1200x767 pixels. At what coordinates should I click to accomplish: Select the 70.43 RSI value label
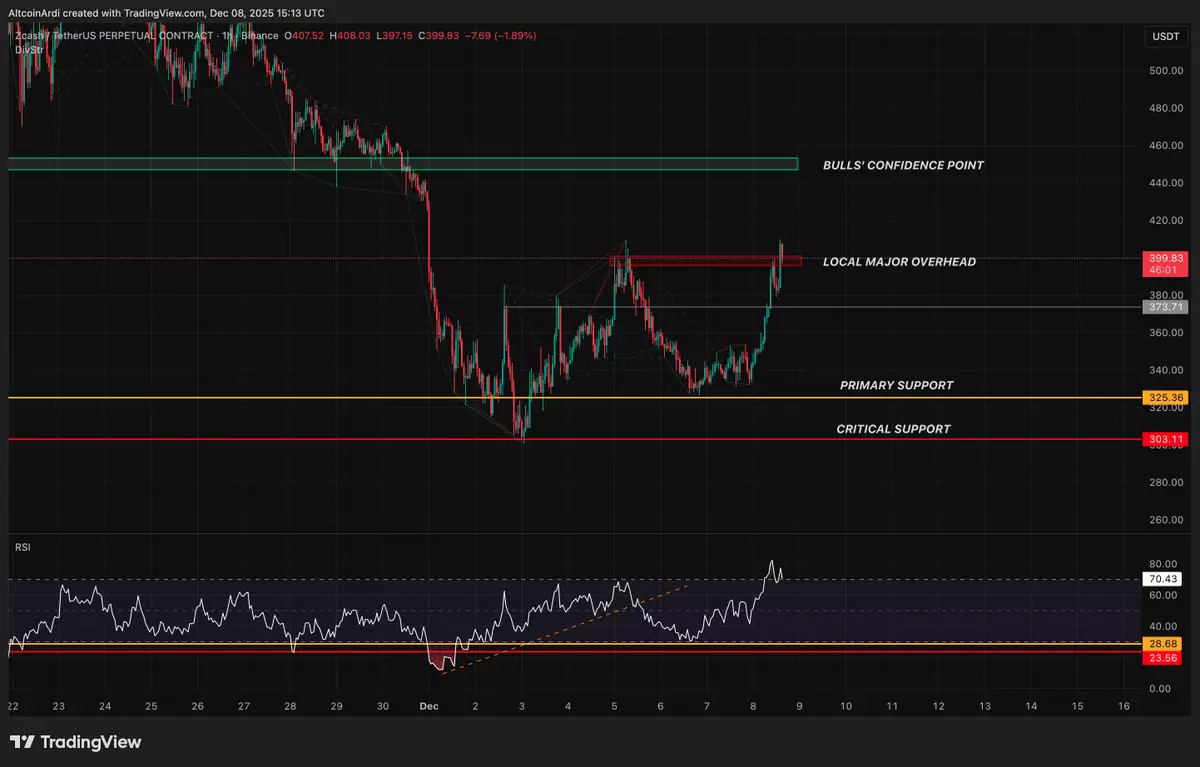click(1163, 579)
